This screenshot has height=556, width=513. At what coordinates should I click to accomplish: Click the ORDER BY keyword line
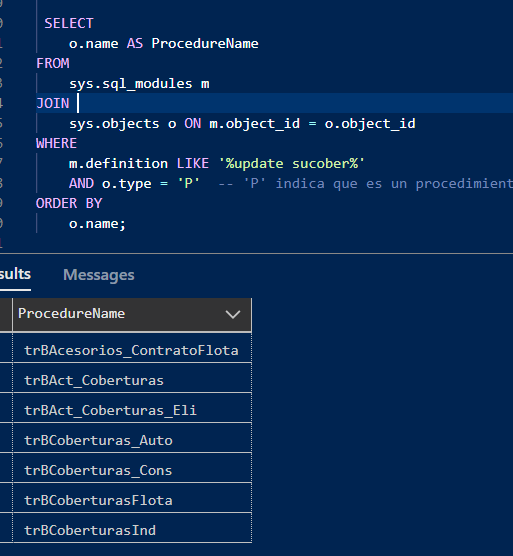(69, 204)
